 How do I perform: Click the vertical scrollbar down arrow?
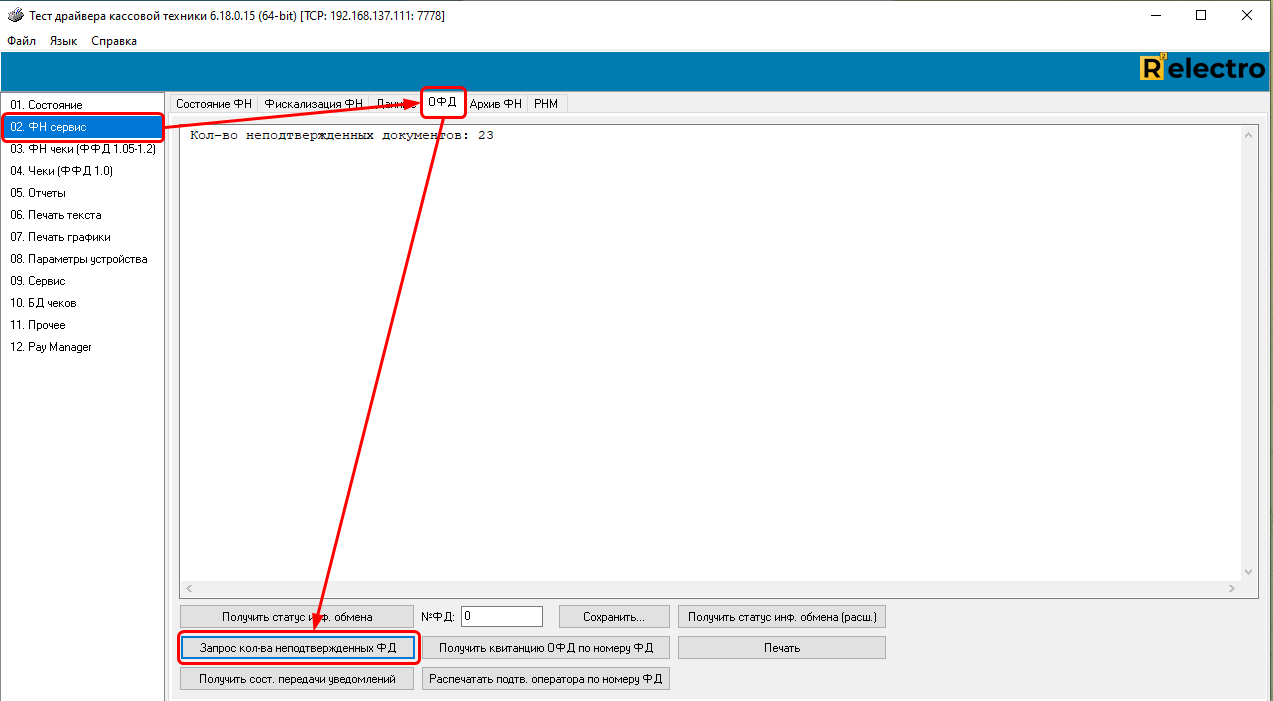(1247, 571)
